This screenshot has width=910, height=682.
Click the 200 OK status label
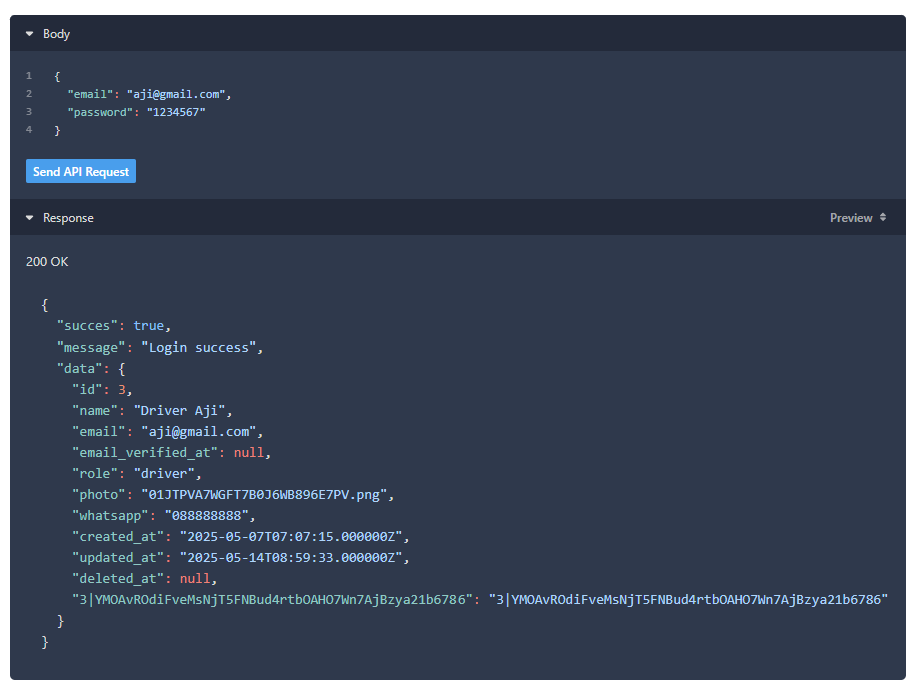pyautogui.click(x=46, y=261)
